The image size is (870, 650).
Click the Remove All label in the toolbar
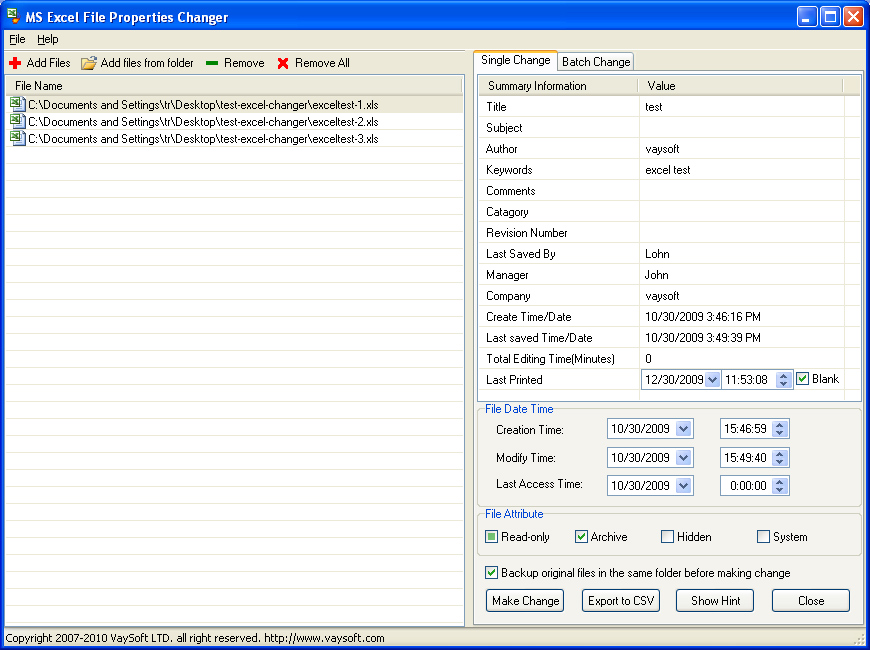[322, 63]
